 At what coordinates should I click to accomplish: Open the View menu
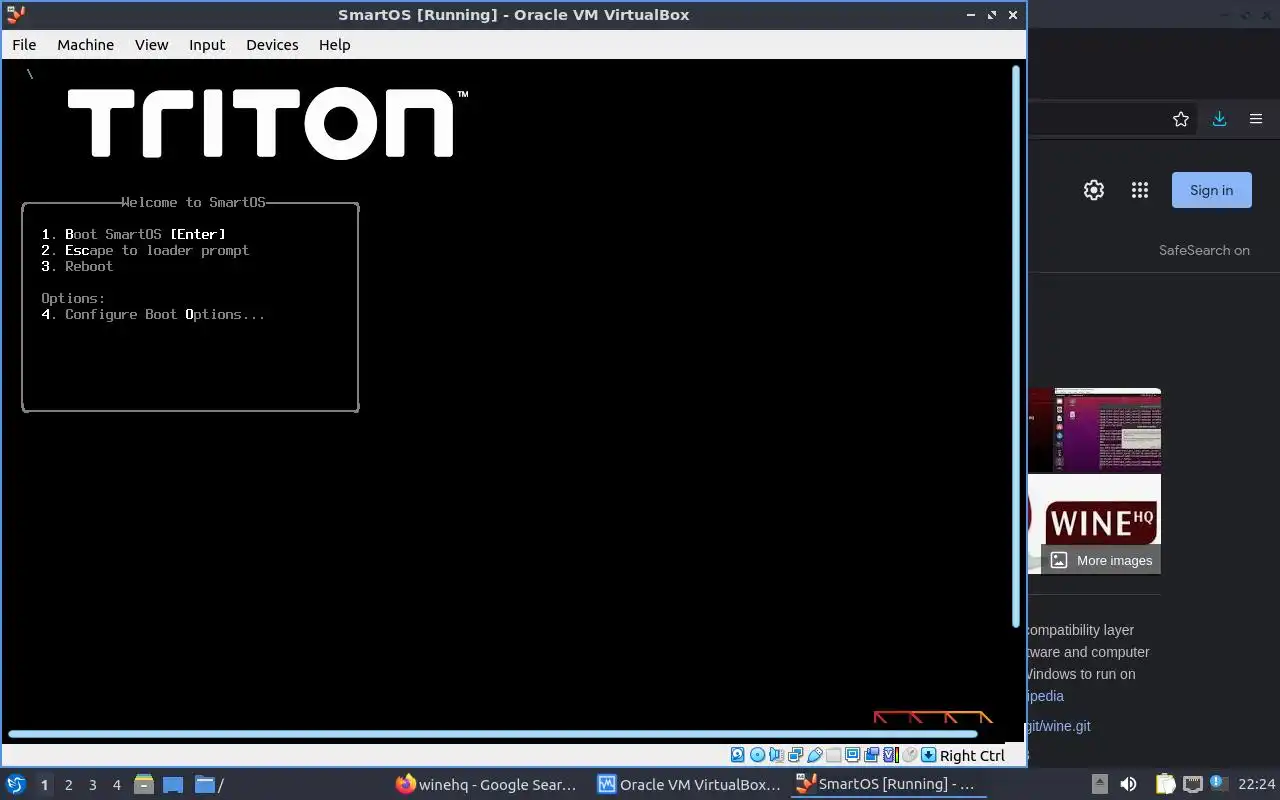(x=152, y=44)
